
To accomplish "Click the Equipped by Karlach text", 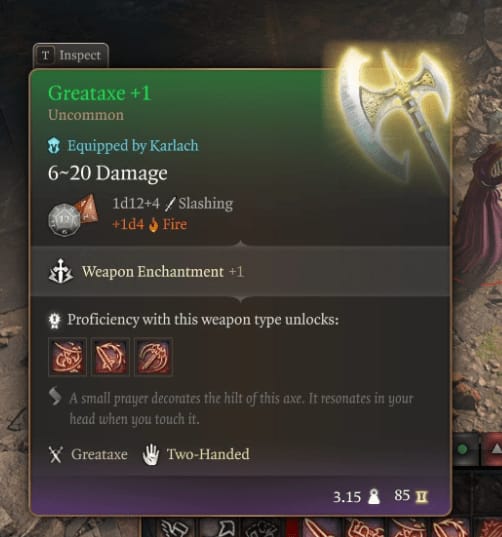I will 133,146.
